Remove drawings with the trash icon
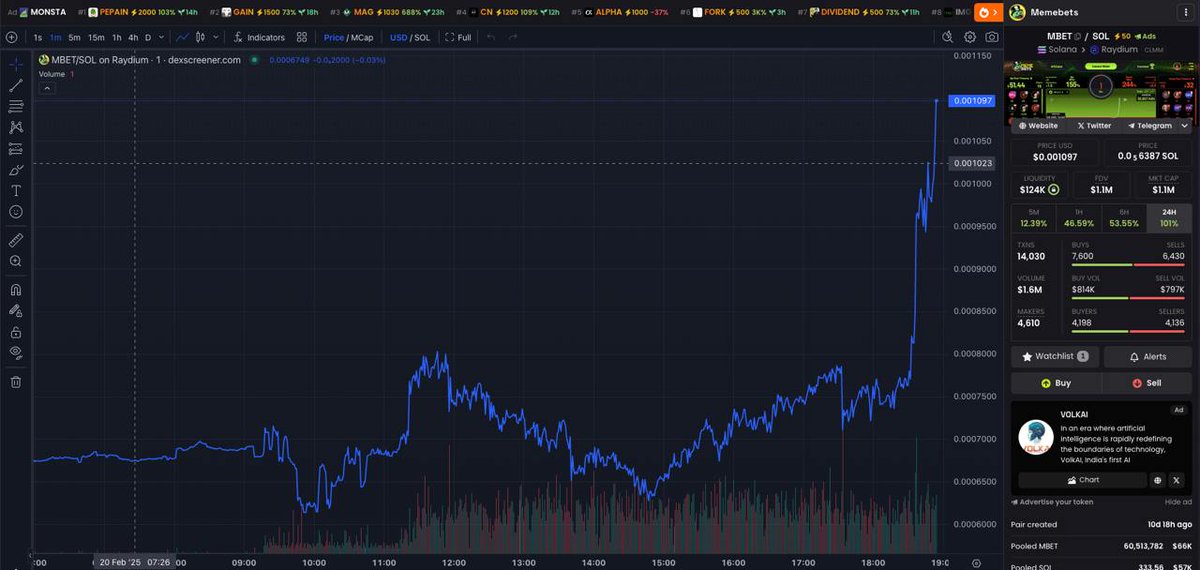 click(x=16, y=381)
